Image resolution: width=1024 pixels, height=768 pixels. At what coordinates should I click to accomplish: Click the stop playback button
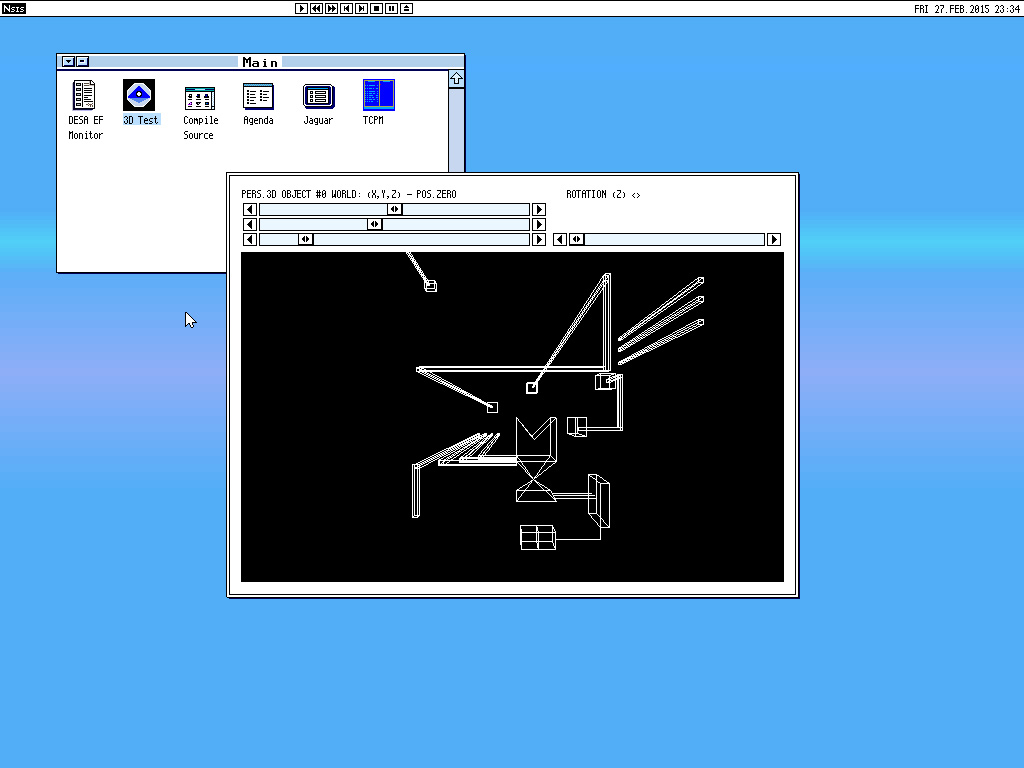377,8
